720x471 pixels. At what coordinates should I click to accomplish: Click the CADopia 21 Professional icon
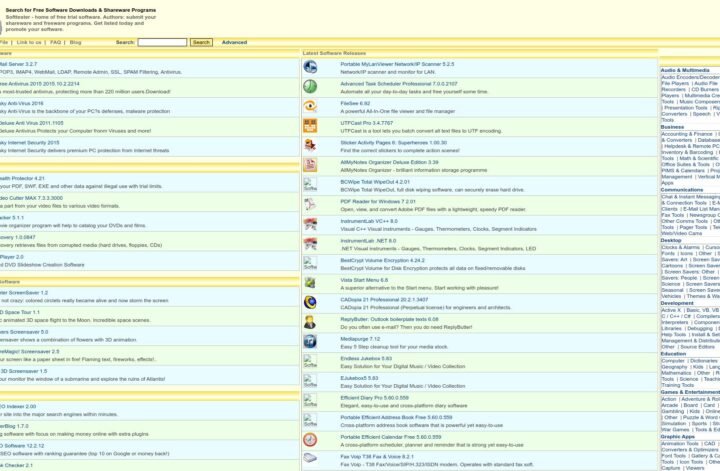310,303
